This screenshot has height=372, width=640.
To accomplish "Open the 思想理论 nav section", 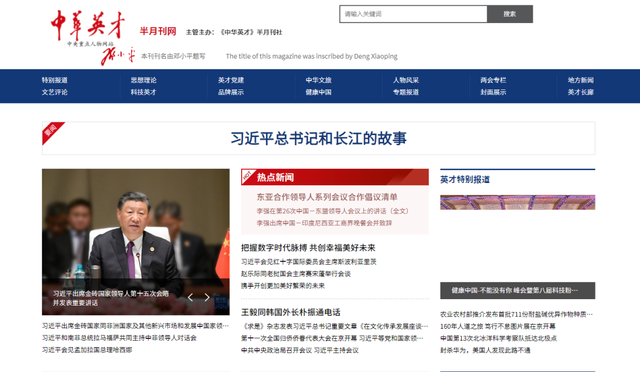I will [x=144, y=80].
